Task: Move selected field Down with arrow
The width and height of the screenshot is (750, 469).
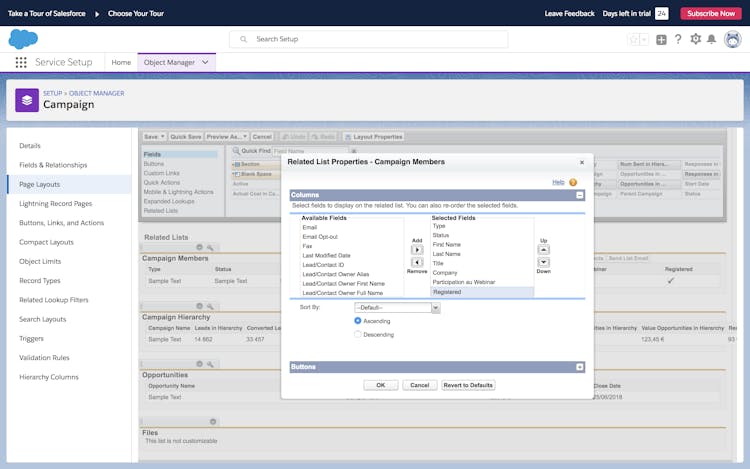Action: click(543, 262)
